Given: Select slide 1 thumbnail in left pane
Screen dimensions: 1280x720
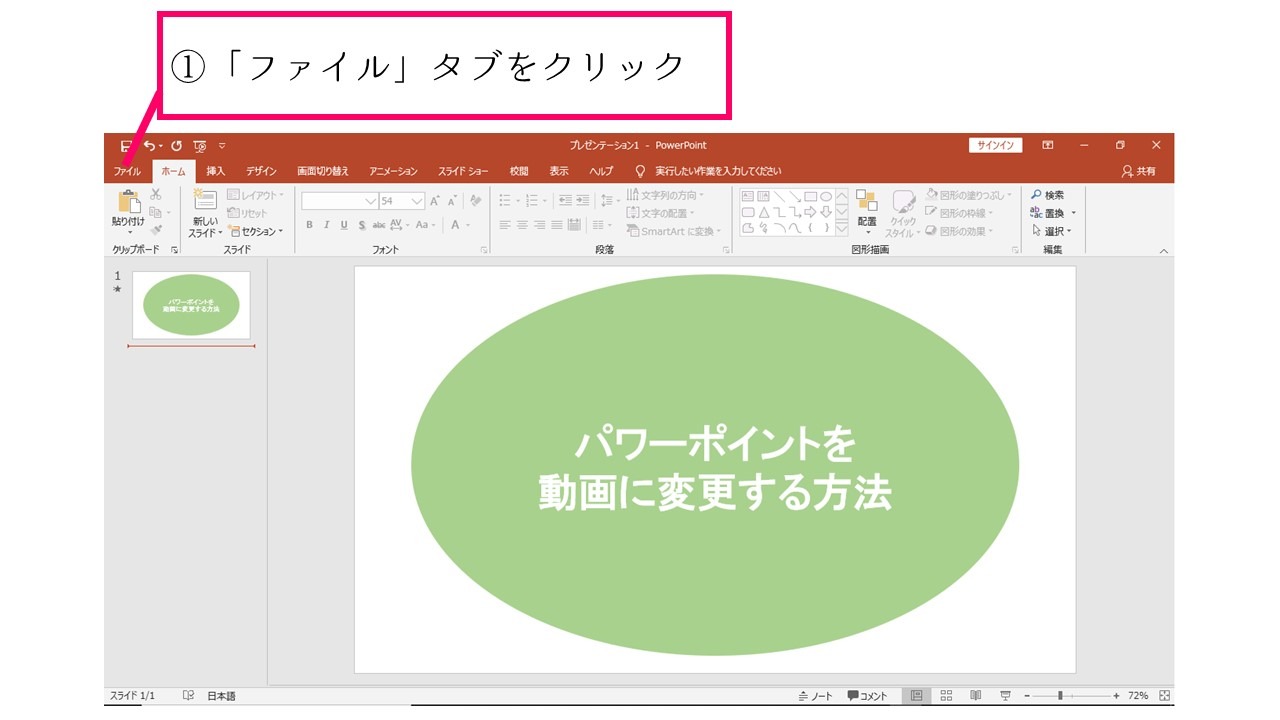Looking at the screenshot, I should click(192, 305).
